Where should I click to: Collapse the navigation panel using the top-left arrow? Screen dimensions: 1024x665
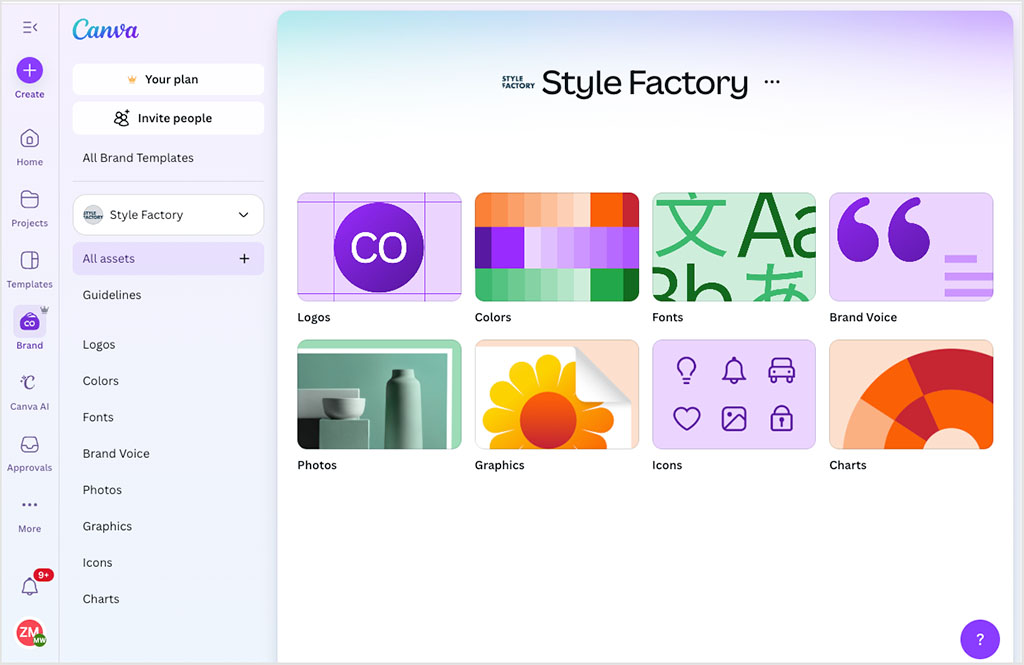pyautogui.click(x=29, y=27)
